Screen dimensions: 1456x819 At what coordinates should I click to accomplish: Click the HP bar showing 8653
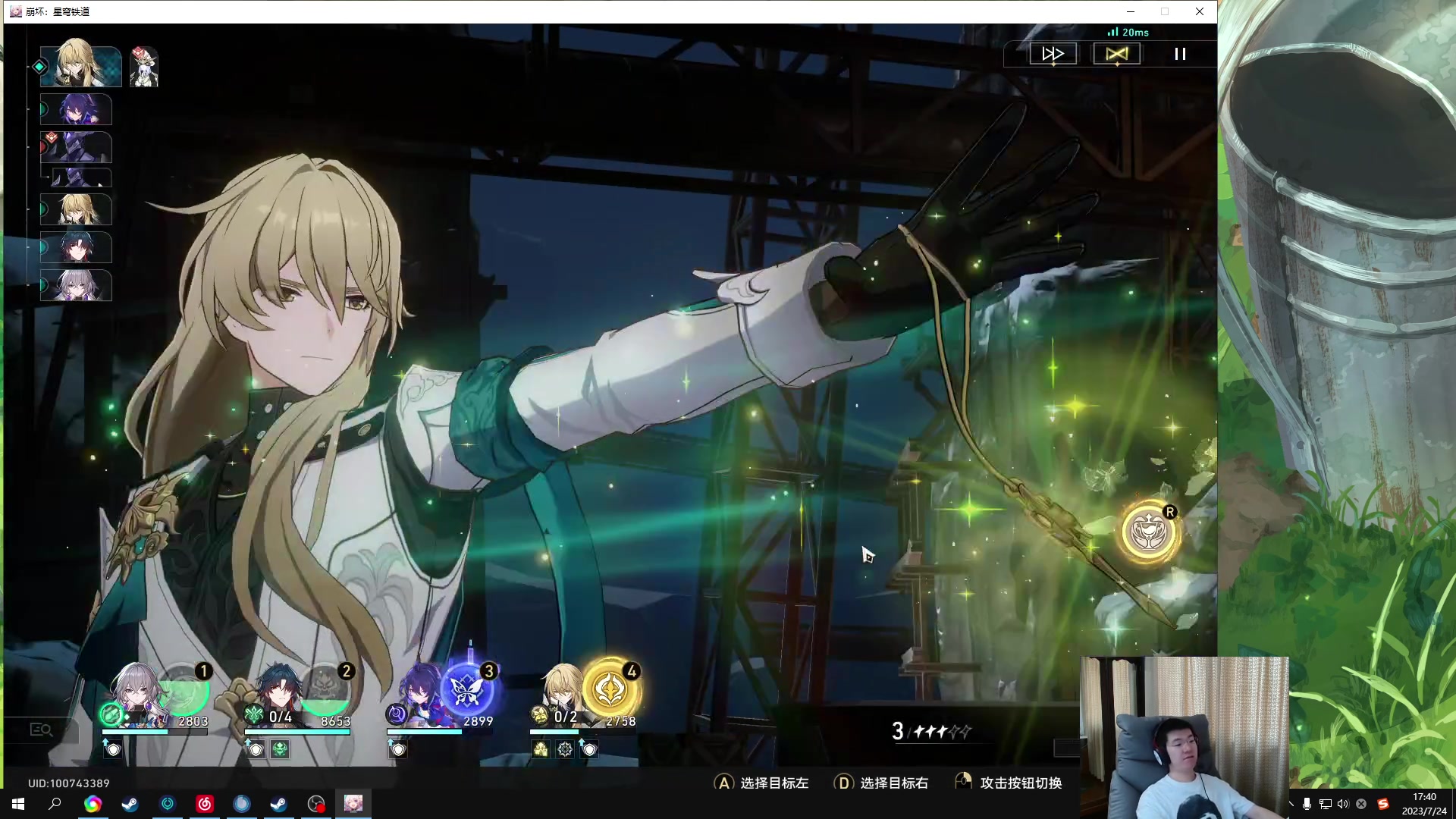[297, 733]
